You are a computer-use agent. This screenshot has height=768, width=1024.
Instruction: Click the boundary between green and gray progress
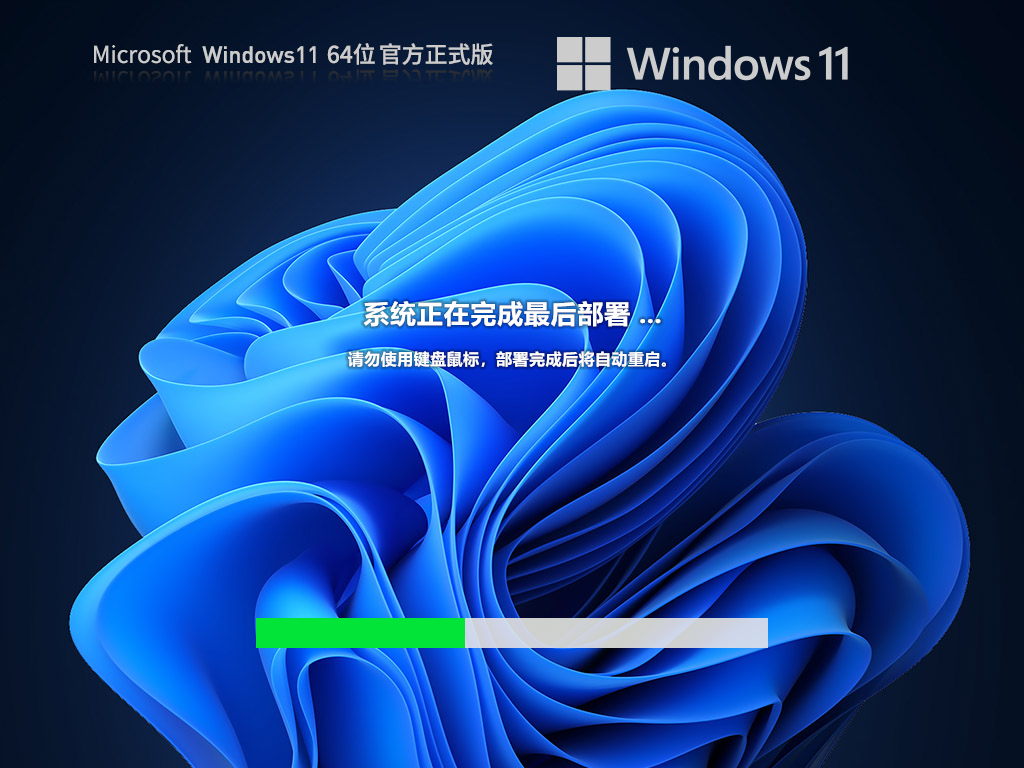464,633
